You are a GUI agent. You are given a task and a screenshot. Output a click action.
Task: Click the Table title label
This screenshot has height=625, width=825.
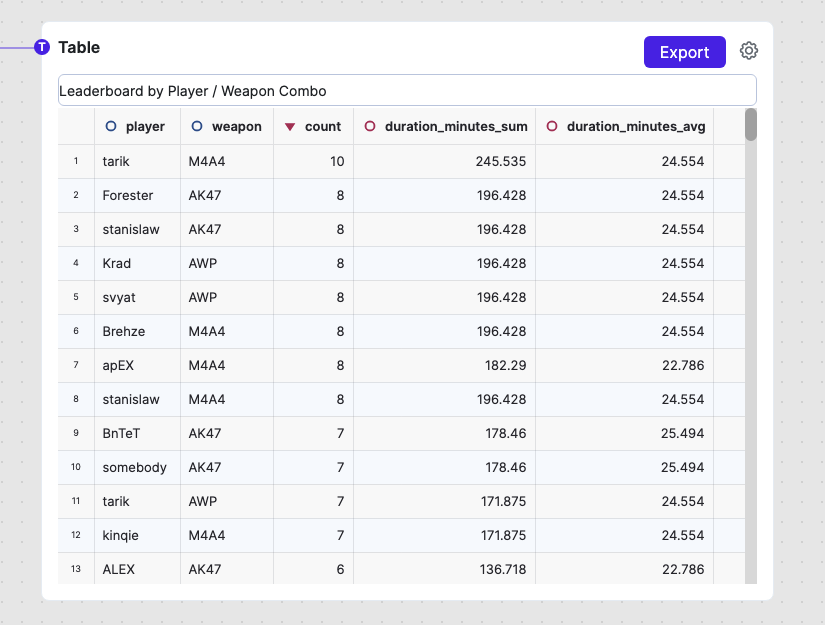pos(79,47)
